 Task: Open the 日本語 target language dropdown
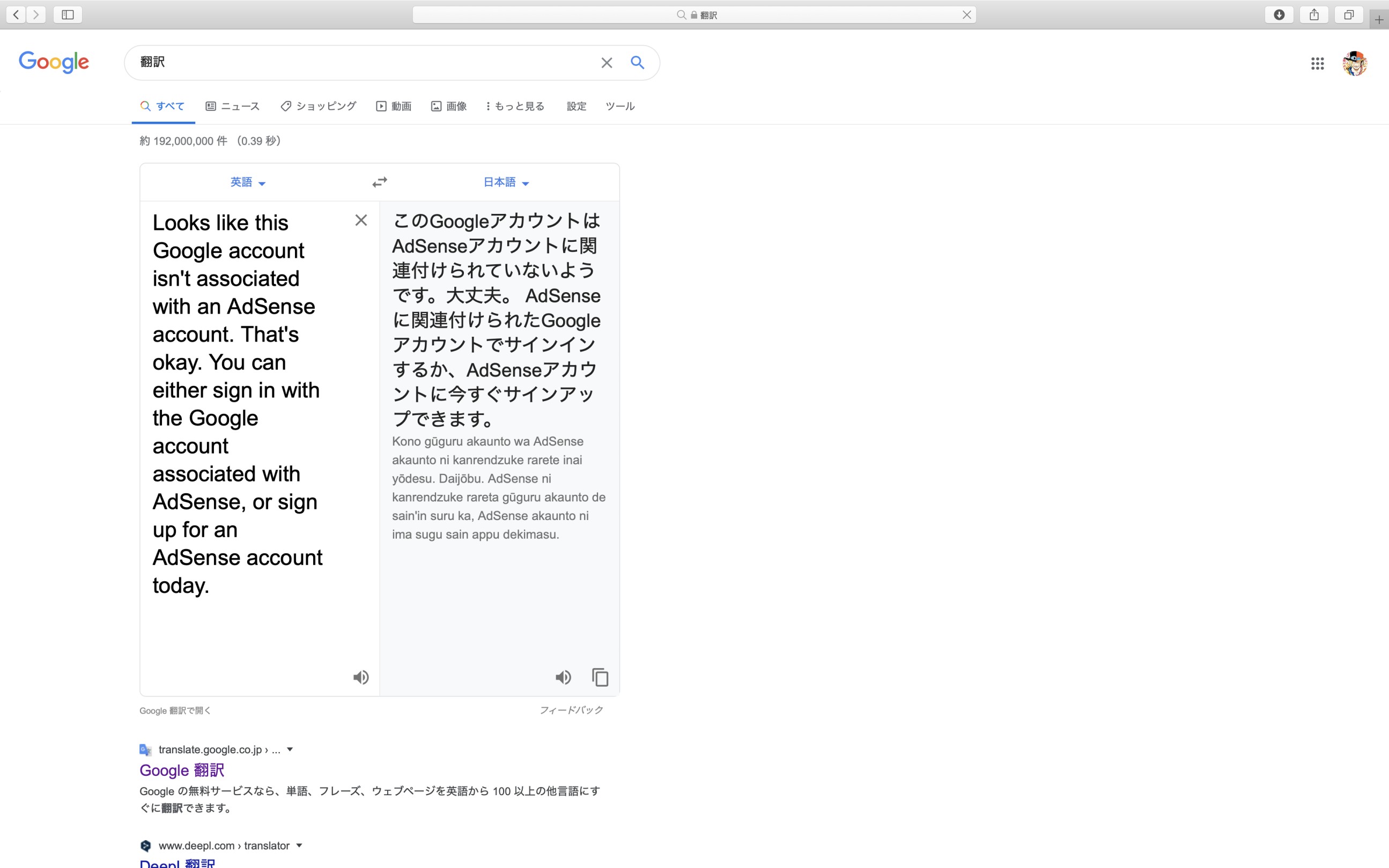506,182
